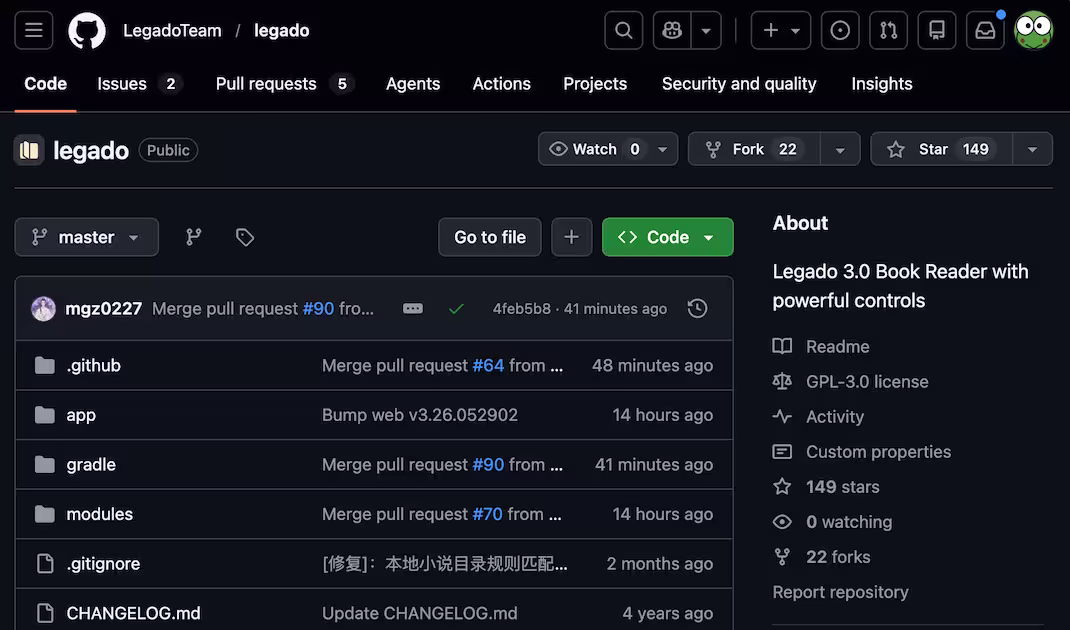The width and height of the screenshot is (1070, 630).
Task: Open Copilot chat icon
Action: pyautogui.click(x=672, y=31)
